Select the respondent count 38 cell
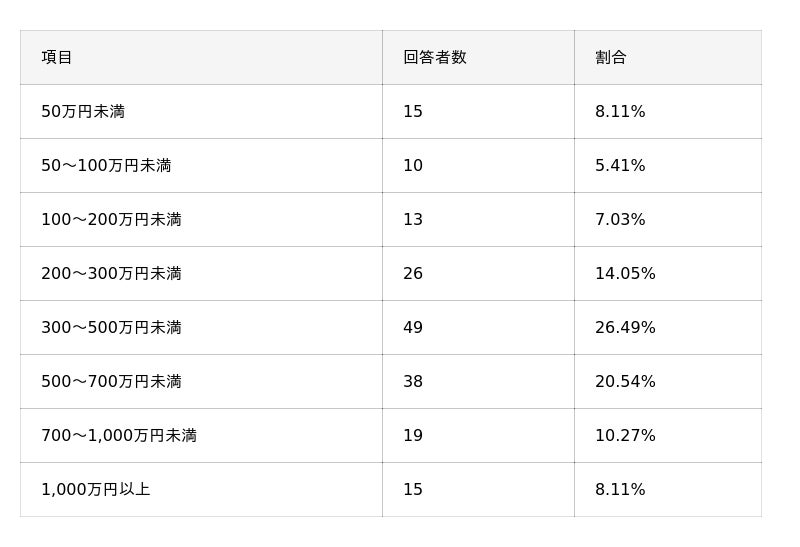The width and height of the screenshot is (800, 547). [413, 382]
